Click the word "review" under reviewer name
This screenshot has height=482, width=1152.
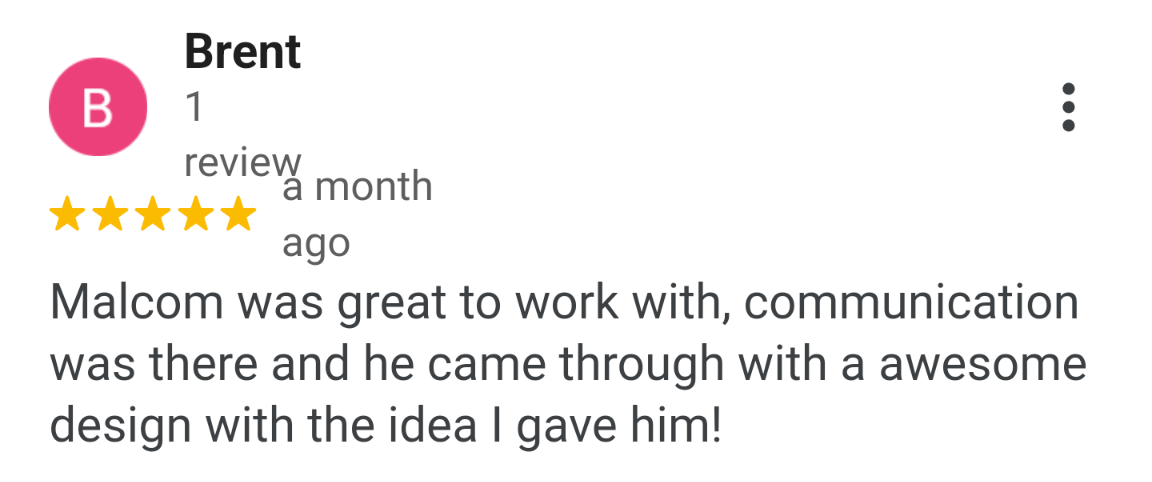click(242, 163)
